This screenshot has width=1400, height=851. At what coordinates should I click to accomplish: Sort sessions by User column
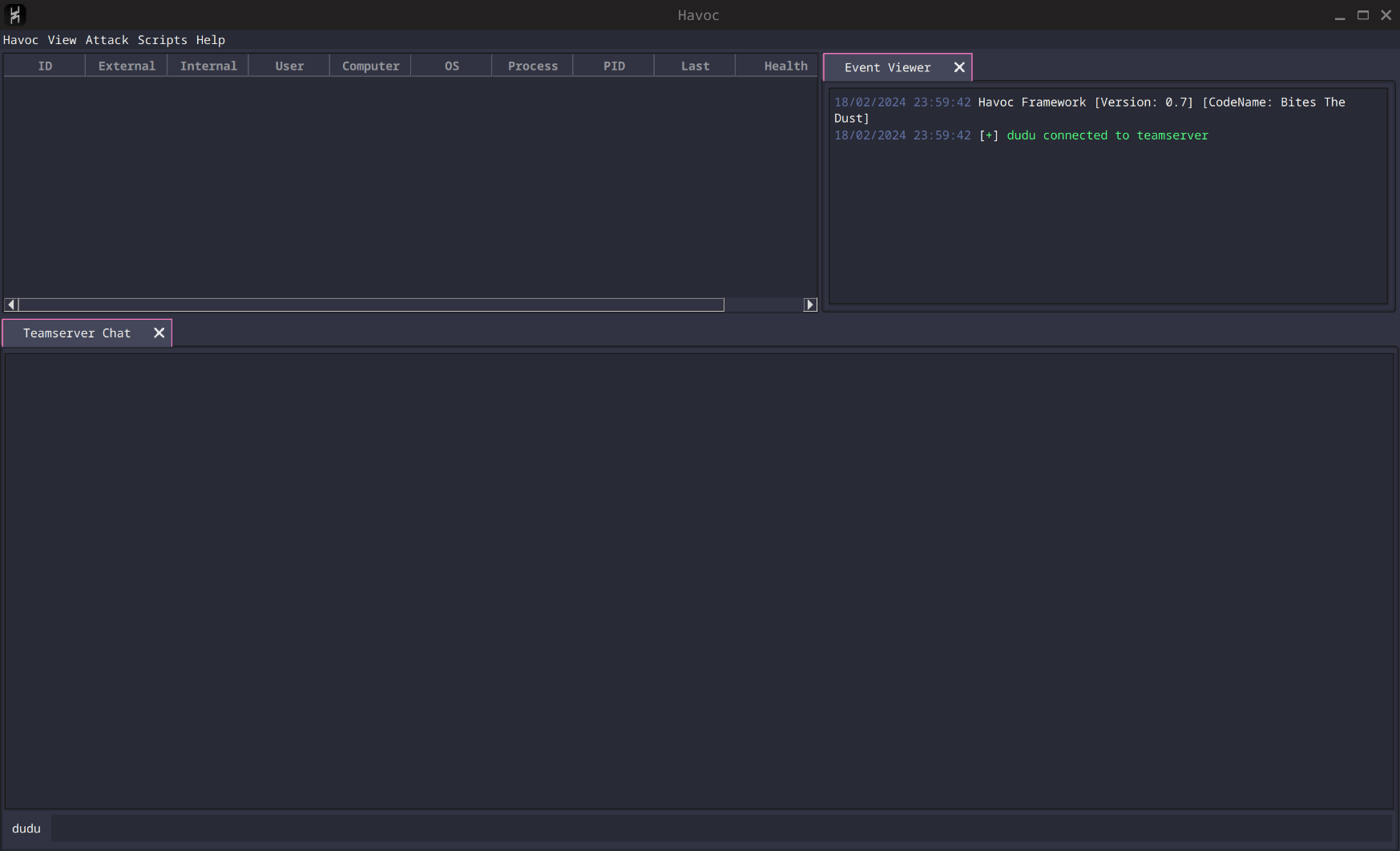tap(289, 66)
